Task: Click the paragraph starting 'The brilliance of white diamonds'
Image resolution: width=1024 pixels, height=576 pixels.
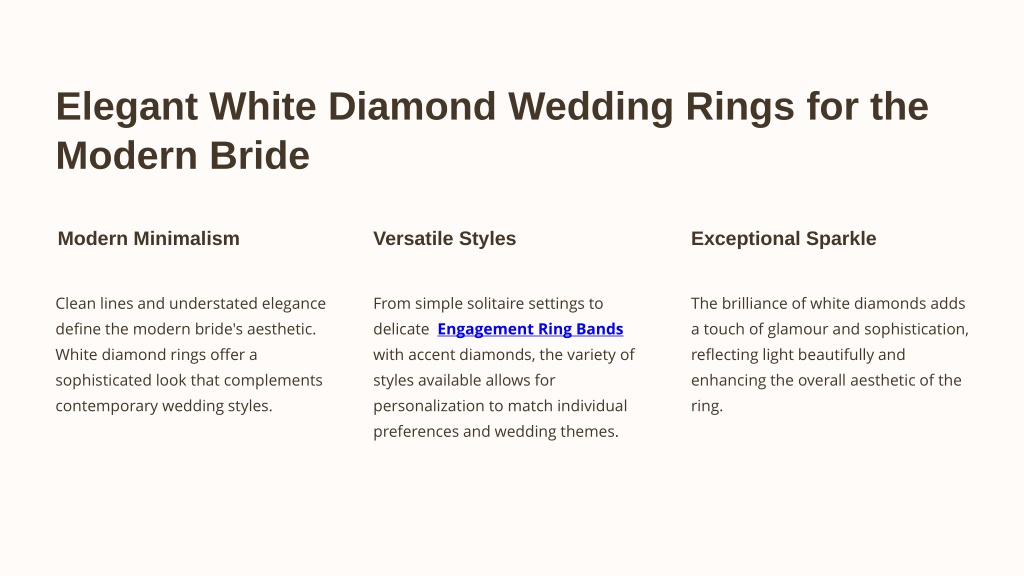Action: point(830,355)
